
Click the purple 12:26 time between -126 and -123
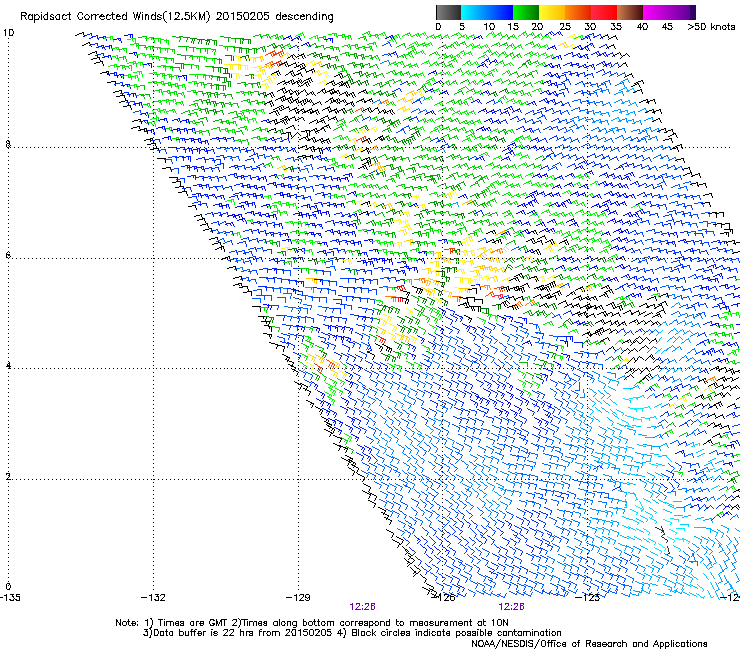click(512, 607)
